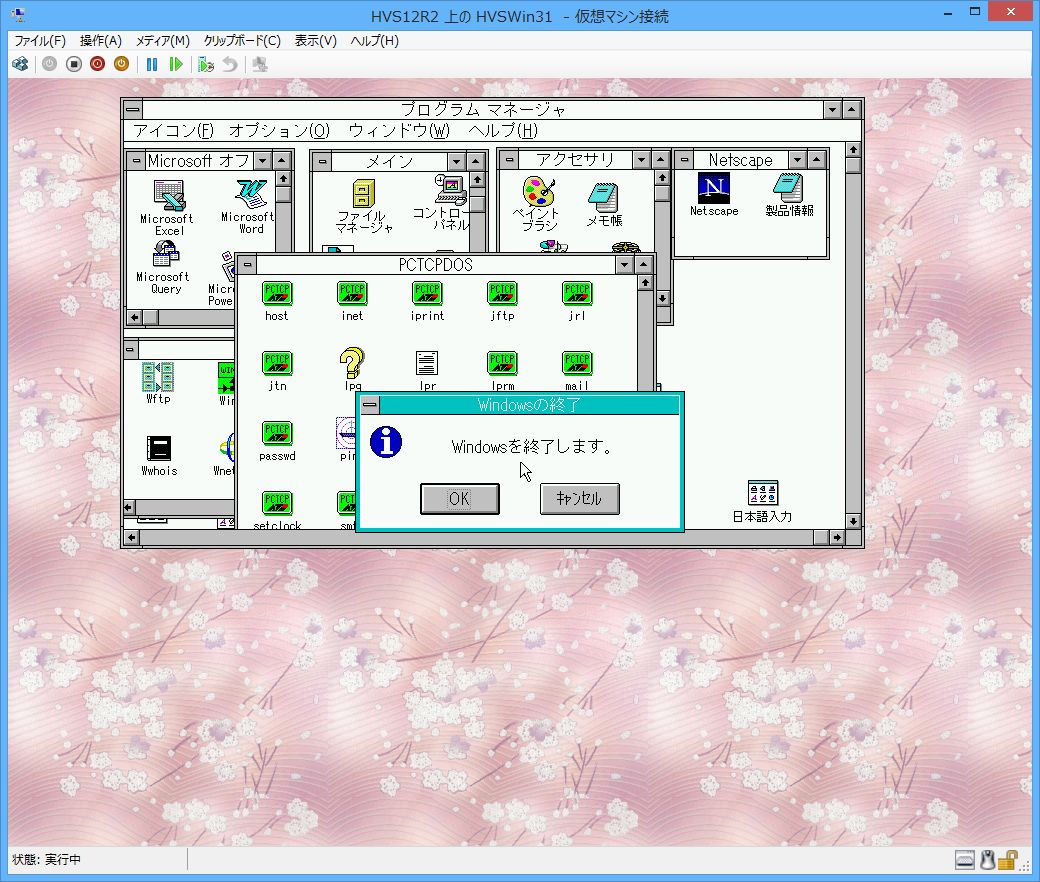Click Program Manager's vertical scrollbar down arrow
The width and height of the screenshot is (1040, 882).
853,521
